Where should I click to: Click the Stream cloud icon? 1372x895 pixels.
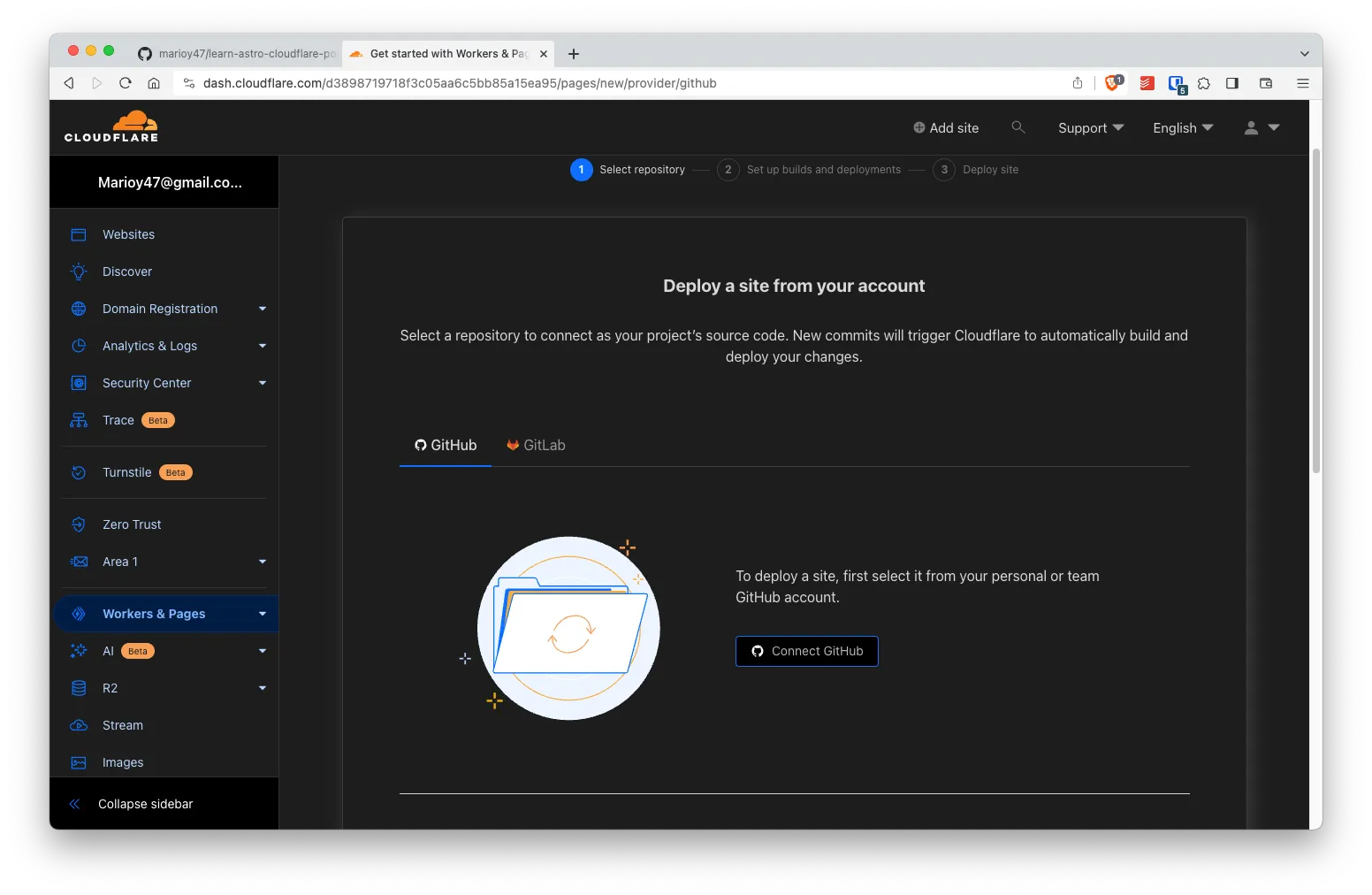tap(79, 725)
